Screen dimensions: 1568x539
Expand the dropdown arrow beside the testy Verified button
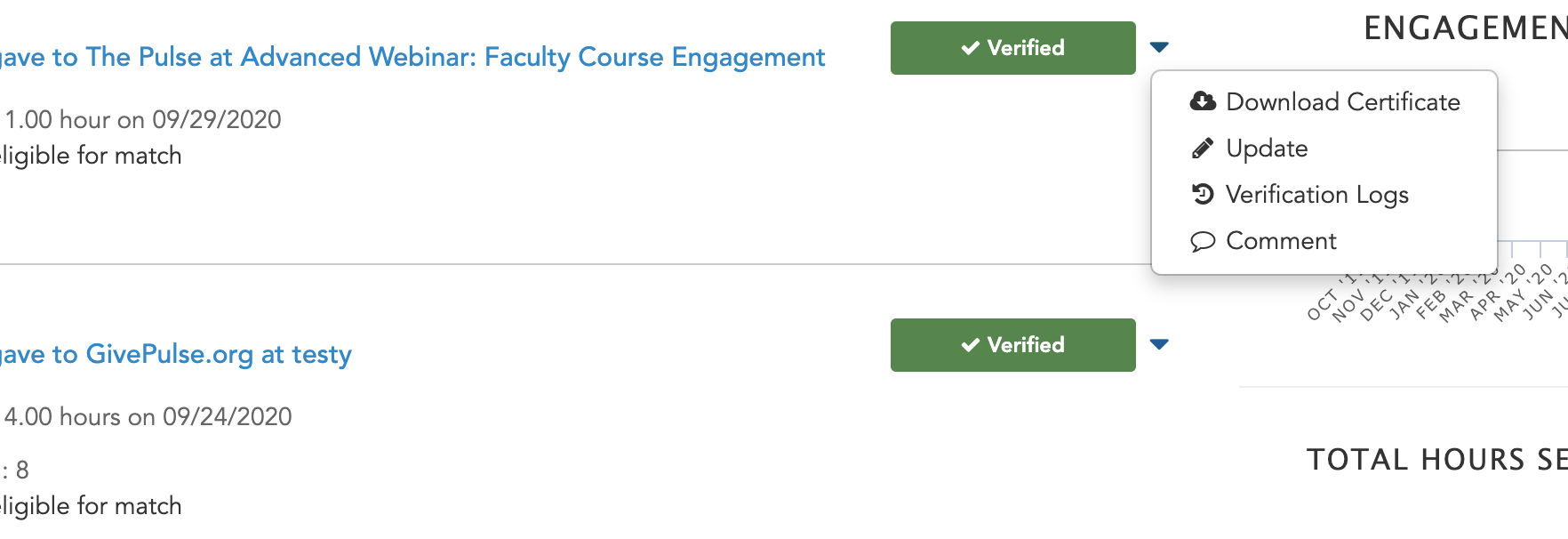click(x=1159, y=344)
